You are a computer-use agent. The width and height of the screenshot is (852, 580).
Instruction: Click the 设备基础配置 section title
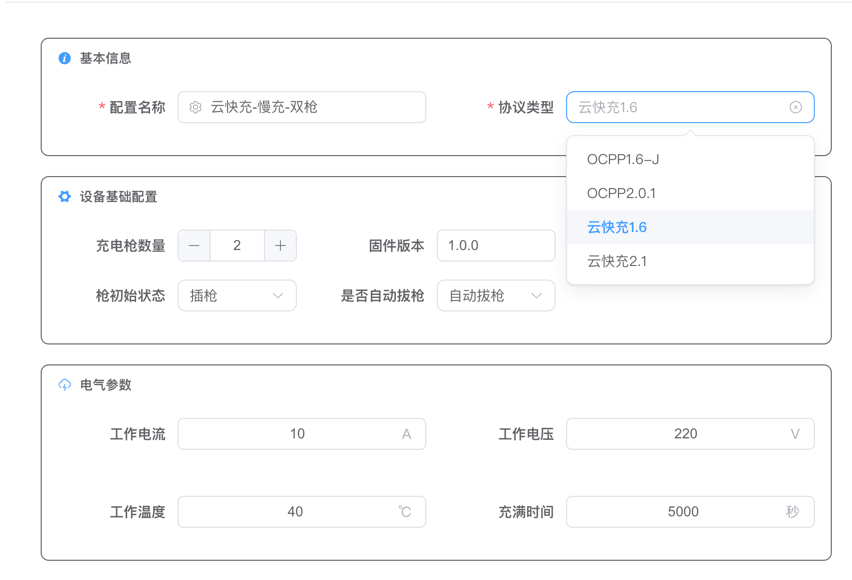point(118,196)
